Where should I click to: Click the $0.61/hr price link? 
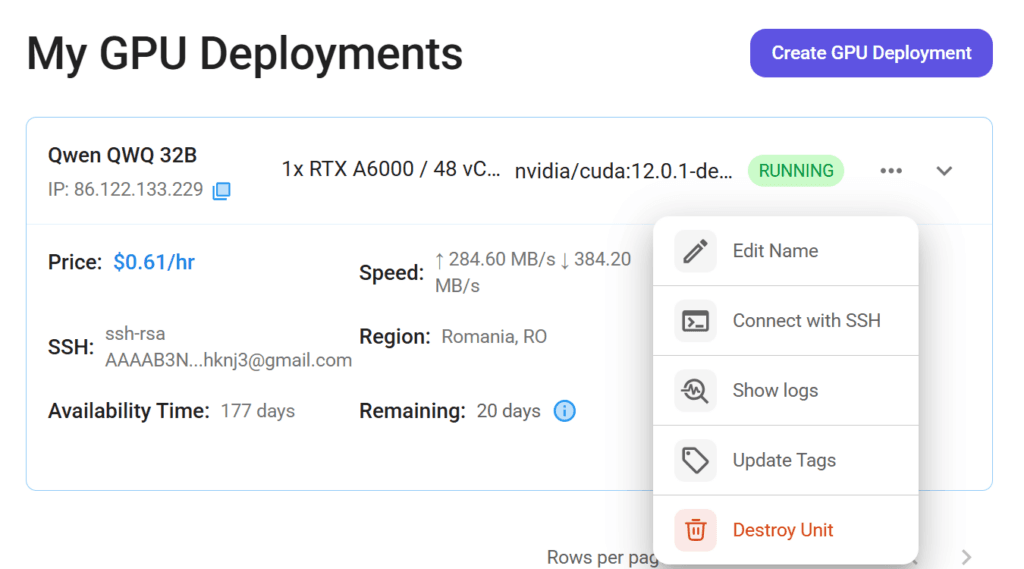pyautogui.click(x=154, y=262)
